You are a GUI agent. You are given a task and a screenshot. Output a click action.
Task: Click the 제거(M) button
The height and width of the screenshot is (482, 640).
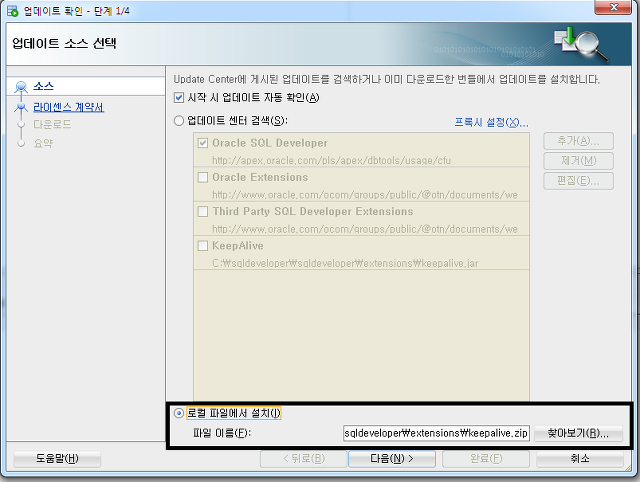pyautogui.click(x=578, y=161)
